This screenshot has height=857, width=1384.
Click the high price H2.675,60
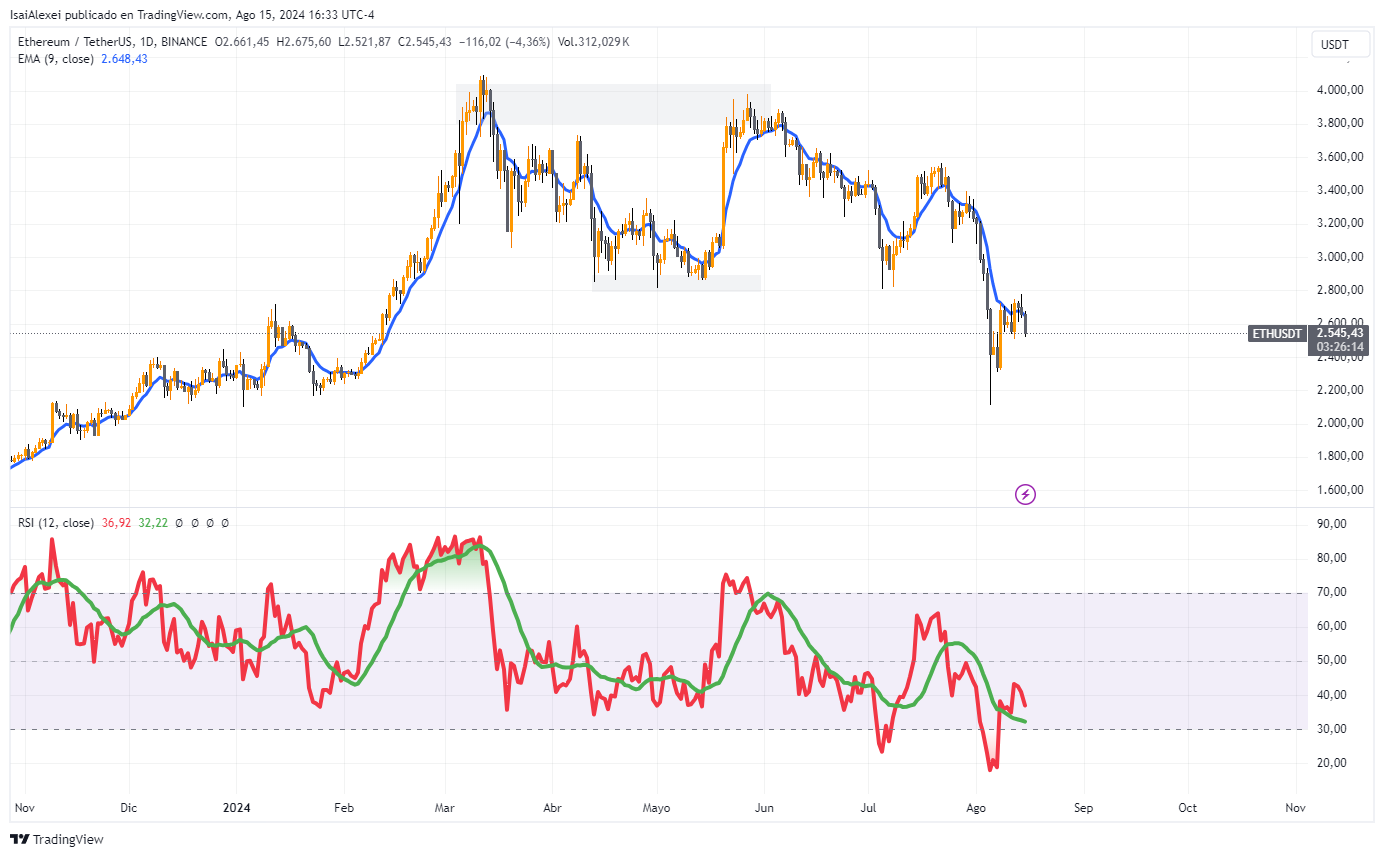[304, 41]
